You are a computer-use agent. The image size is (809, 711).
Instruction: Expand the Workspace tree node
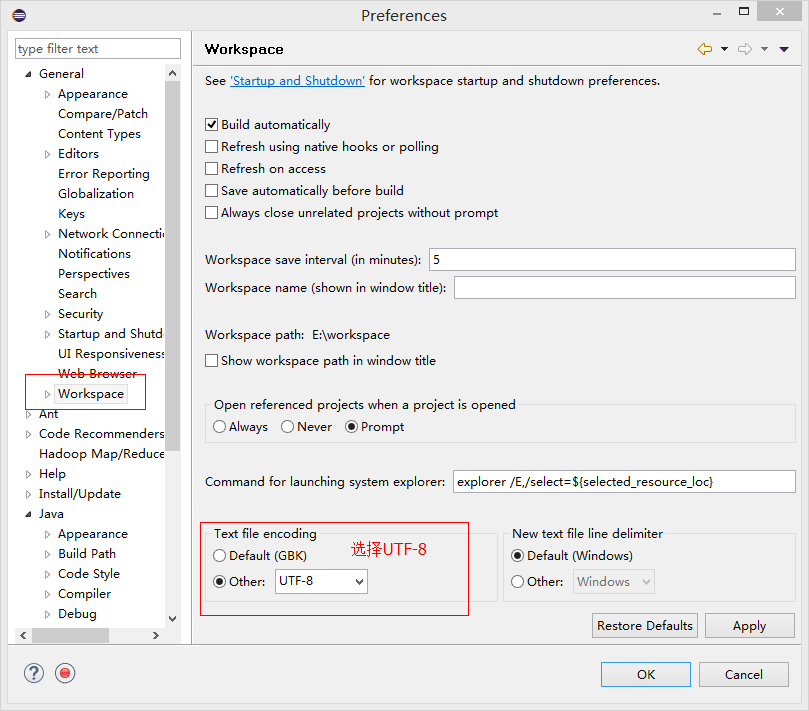(x=47, y=394)
